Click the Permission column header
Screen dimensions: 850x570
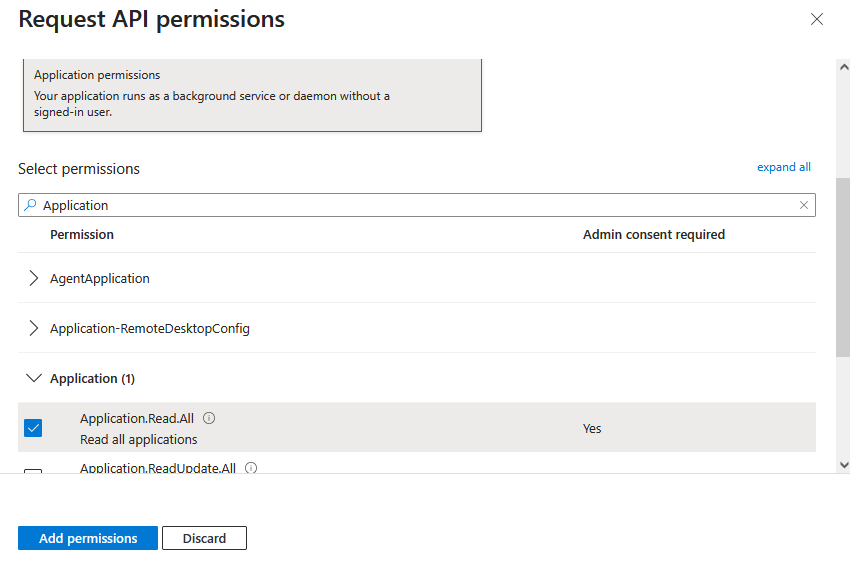(x=82, y=235)
